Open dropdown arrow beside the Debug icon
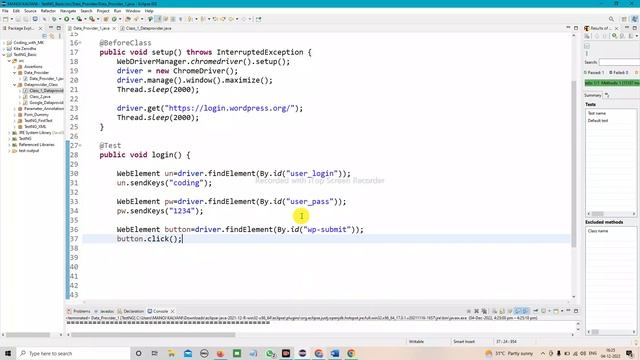 pos(60,19)
